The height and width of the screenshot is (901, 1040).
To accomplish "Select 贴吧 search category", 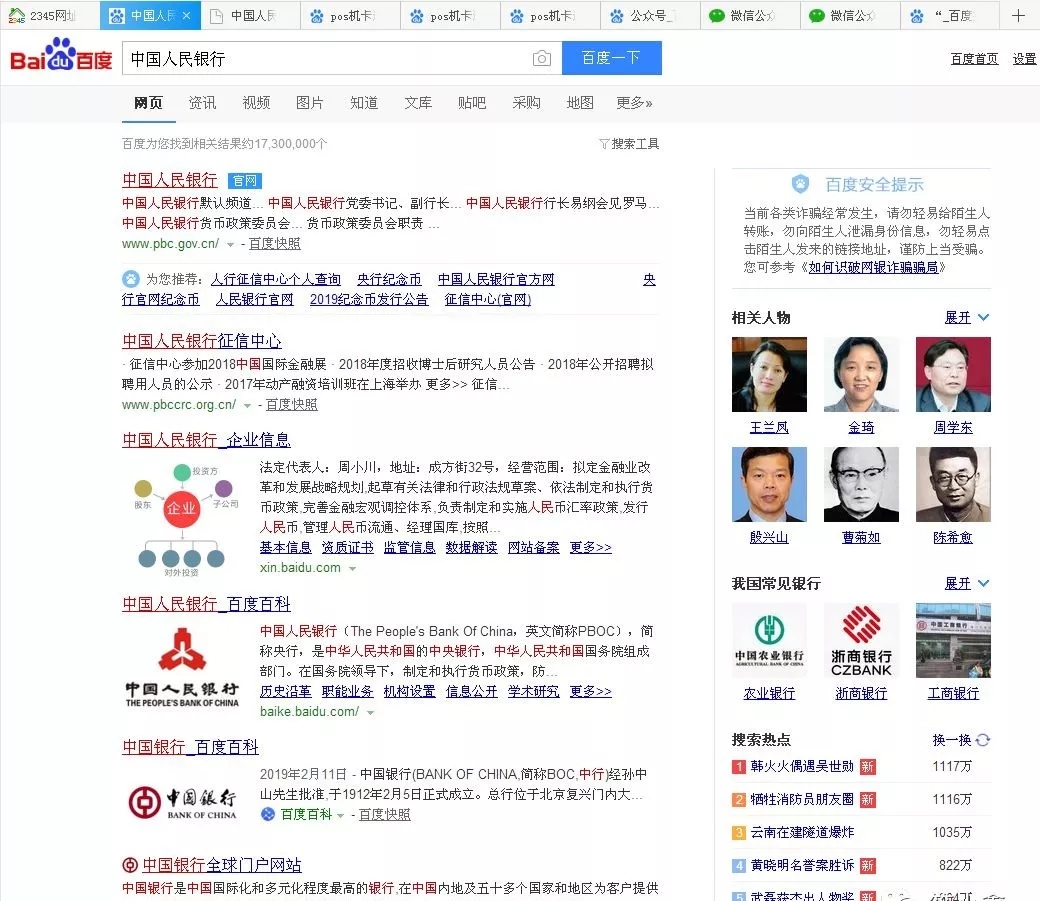I will 472,103.
